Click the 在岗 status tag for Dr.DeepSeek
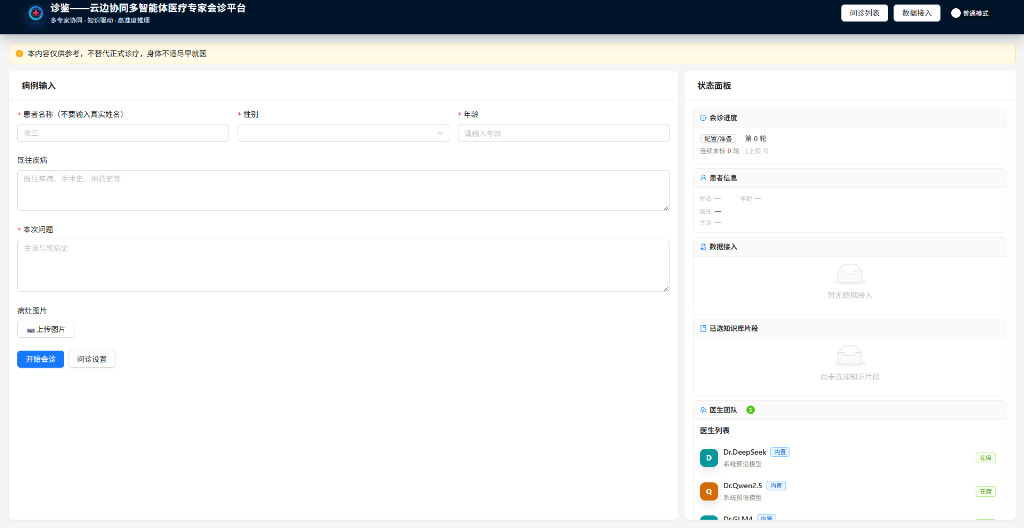Viewport: 1024px width, 528px height. (x=986, y=458)
